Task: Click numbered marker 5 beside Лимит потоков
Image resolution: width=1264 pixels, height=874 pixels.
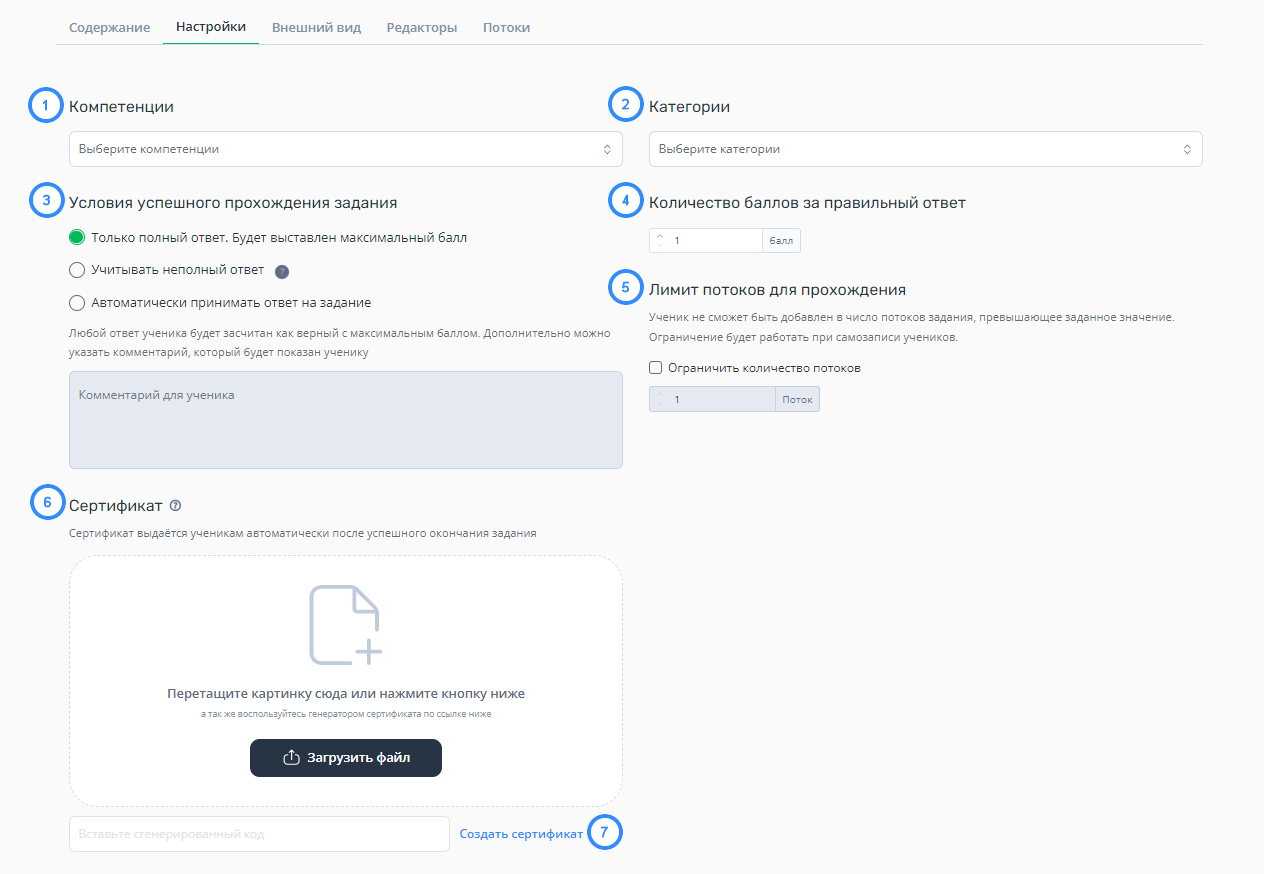Action: point(625,289)
